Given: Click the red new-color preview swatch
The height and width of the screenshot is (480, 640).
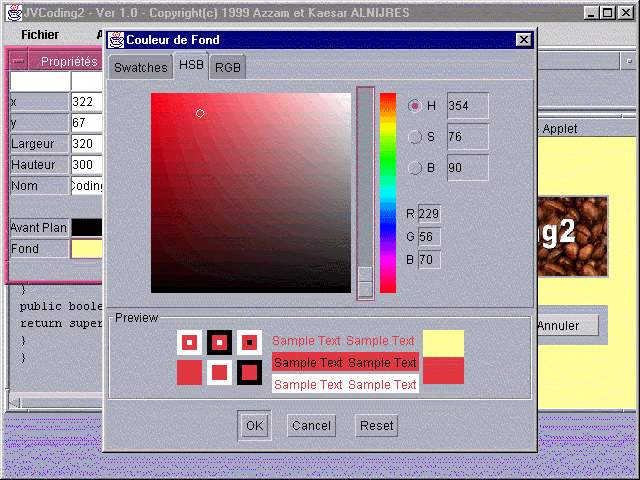Looking at the screenshot, I should click(x=443, y=371).
